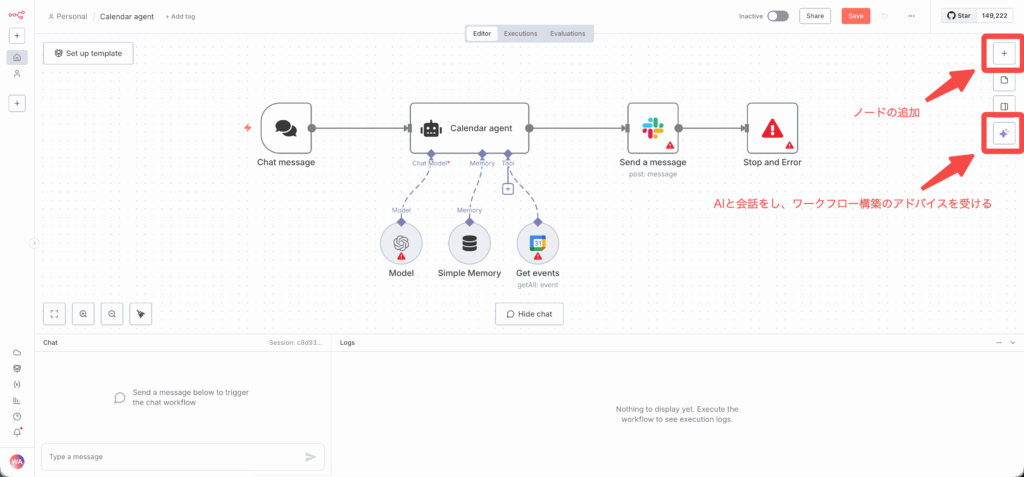Image resolution: width=1024 pixels, height=477 pixels.
Task: Click the zoom out magnifier icon
Action: (112, 314)
